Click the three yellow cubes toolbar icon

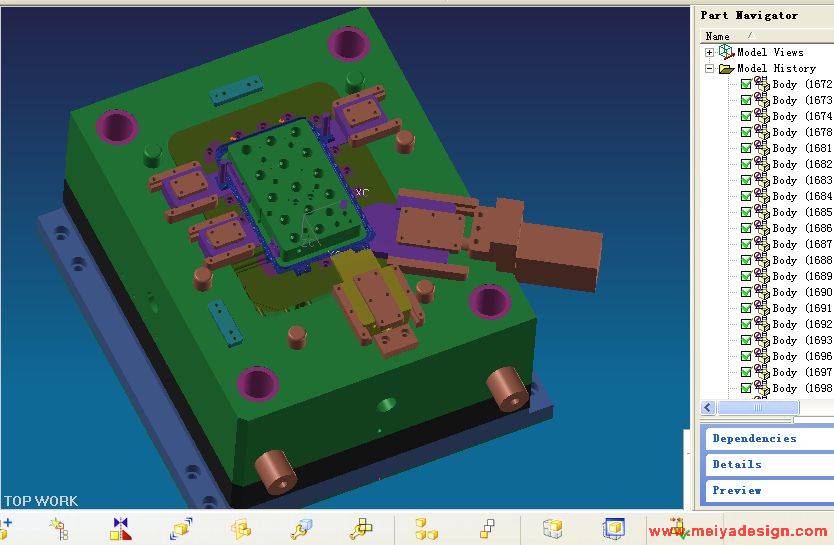tap(426, 529)
